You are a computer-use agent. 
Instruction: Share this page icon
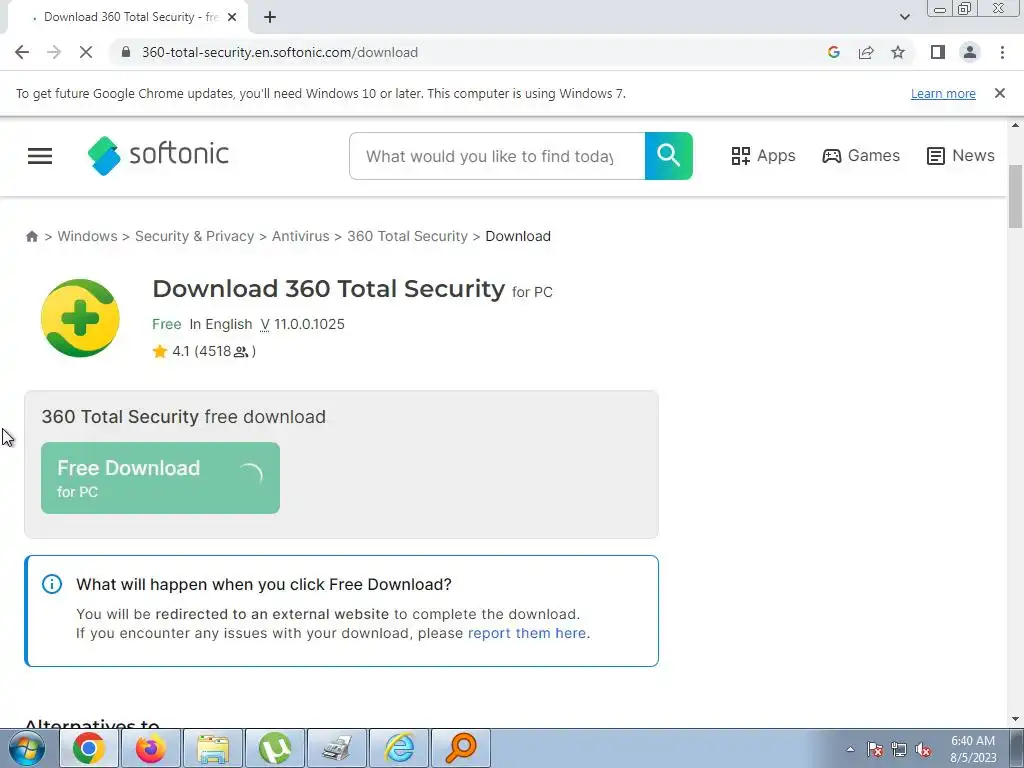(x=866, y=52)
